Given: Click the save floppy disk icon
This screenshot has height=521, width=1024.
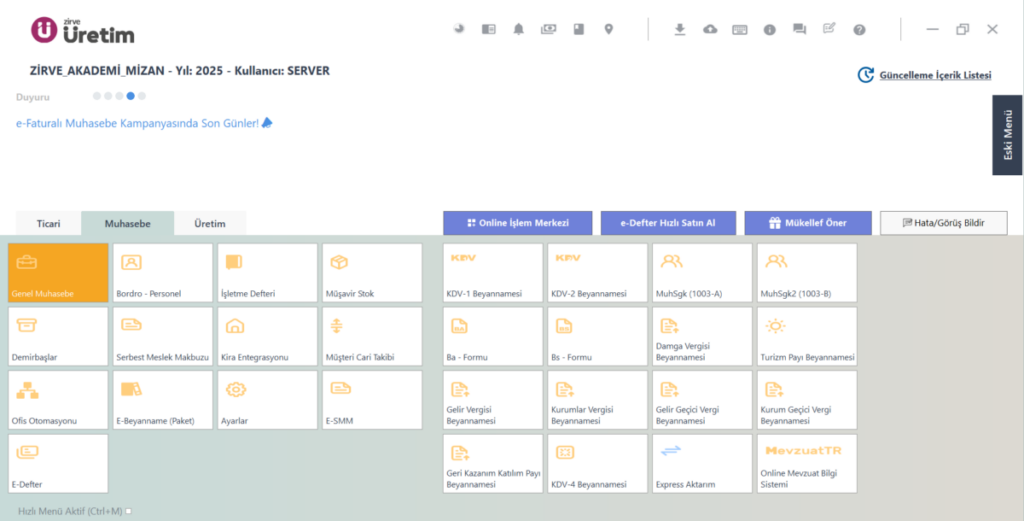Looking at the screenshot, I should click(579, 29).
